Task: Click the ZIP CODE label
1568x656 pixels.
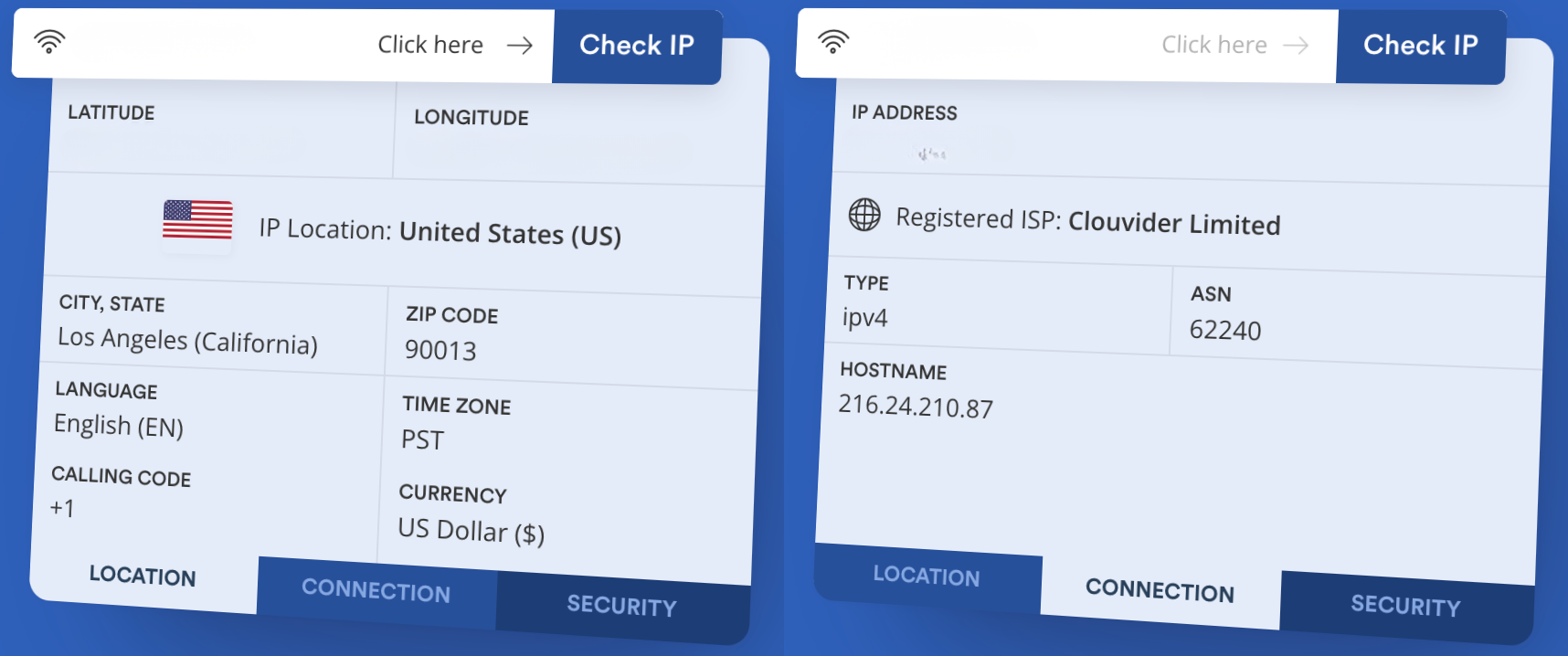Action: pyautogui.click(x=452, y=315)
